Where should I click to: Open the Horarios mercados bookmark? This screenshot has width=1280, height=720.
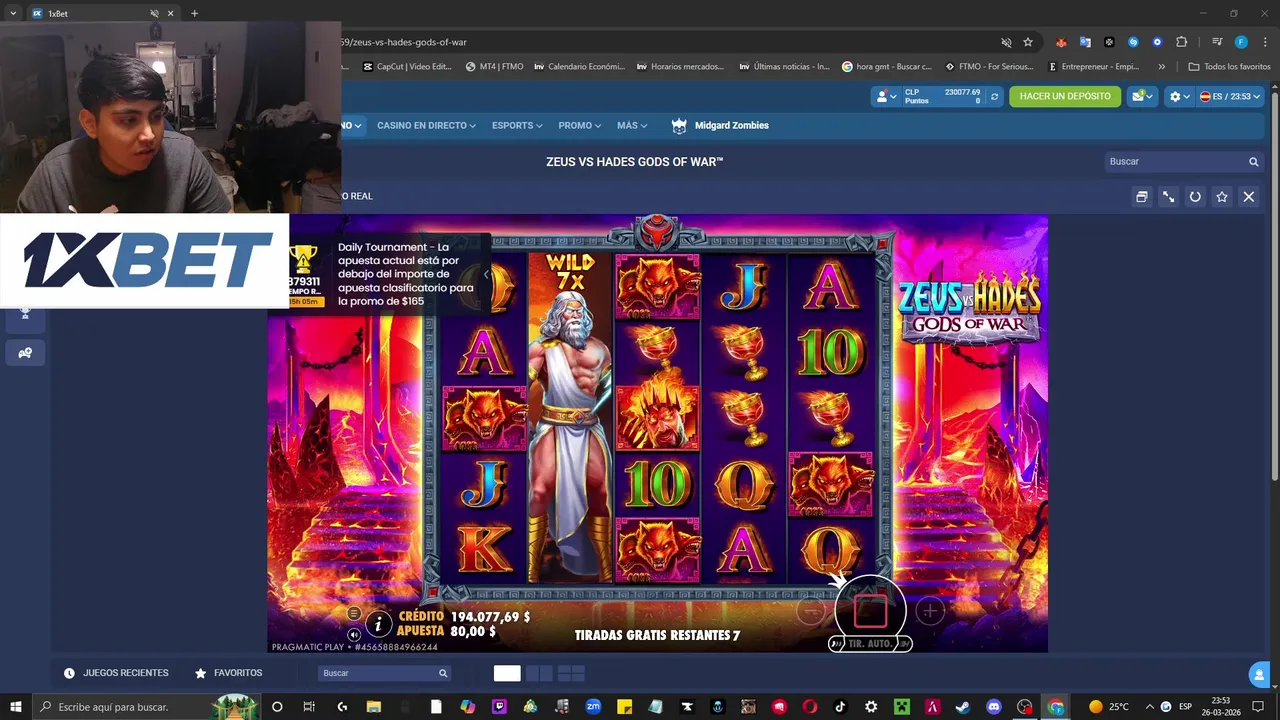(x=680, y=67)
